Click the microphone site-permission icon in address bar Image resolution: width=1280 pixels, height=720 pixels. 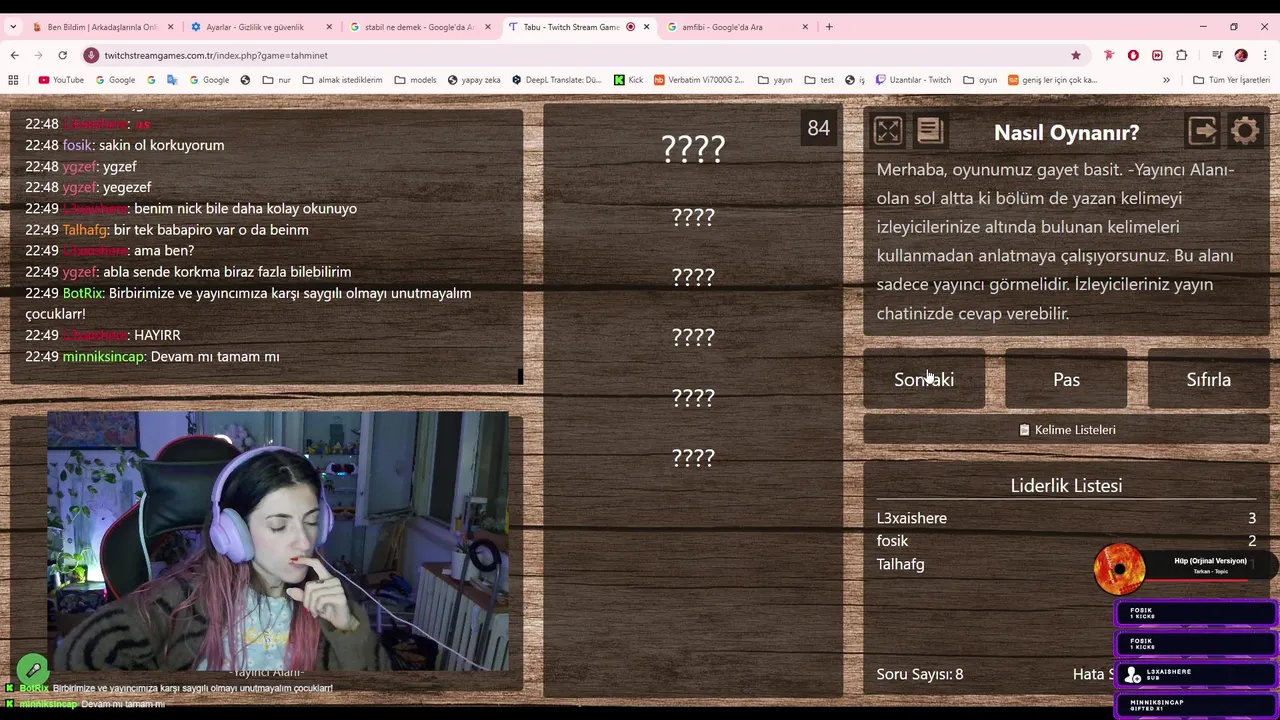(91, 55)
